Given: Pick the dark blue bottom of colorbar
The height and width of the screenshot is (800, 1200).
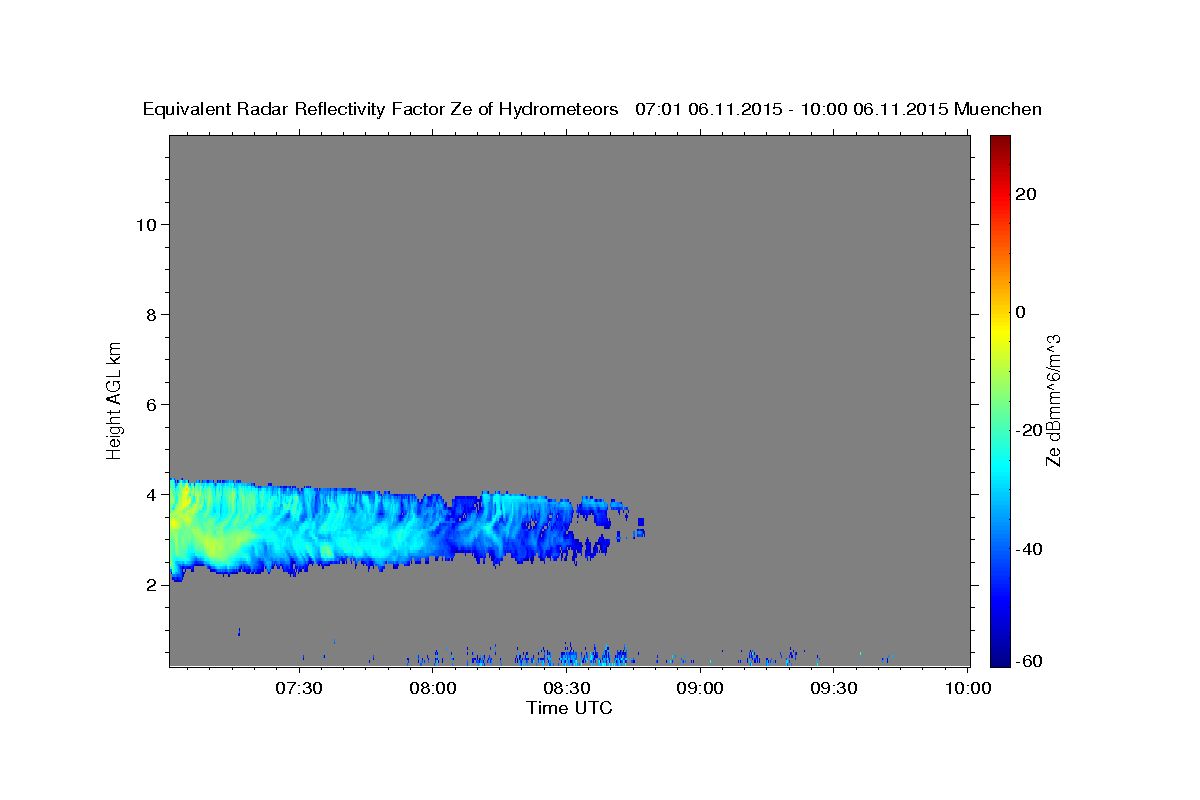Looking at the screenshot, I should [1001, 658].
